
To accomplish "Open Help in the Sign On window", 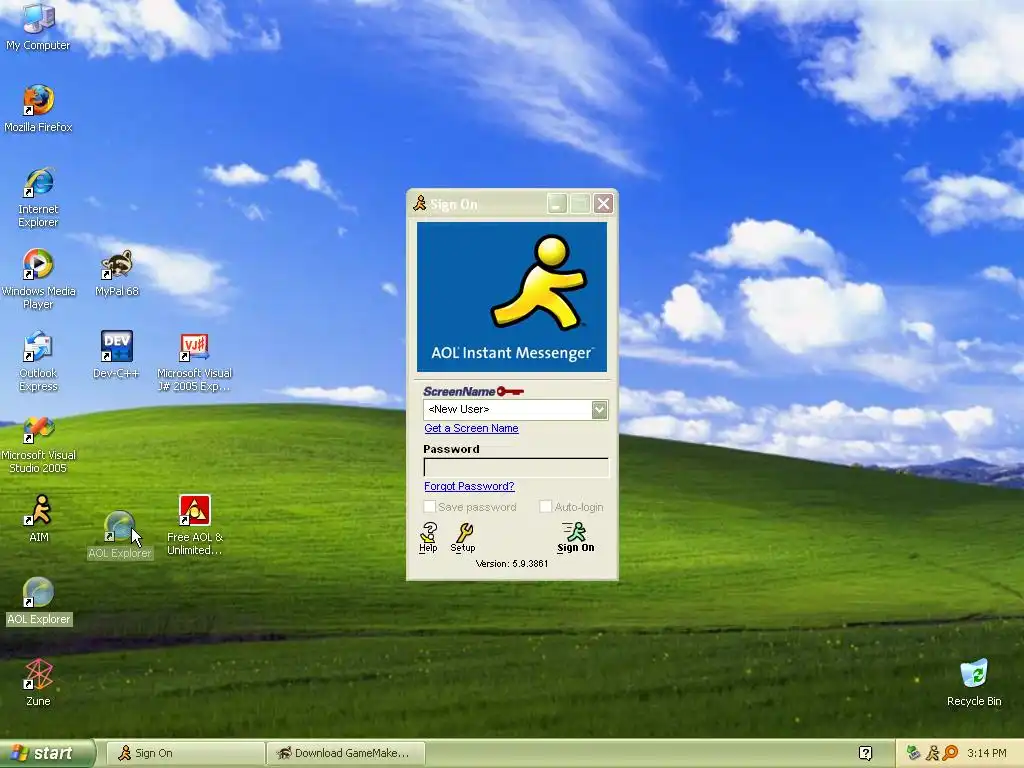I will 428,537.
